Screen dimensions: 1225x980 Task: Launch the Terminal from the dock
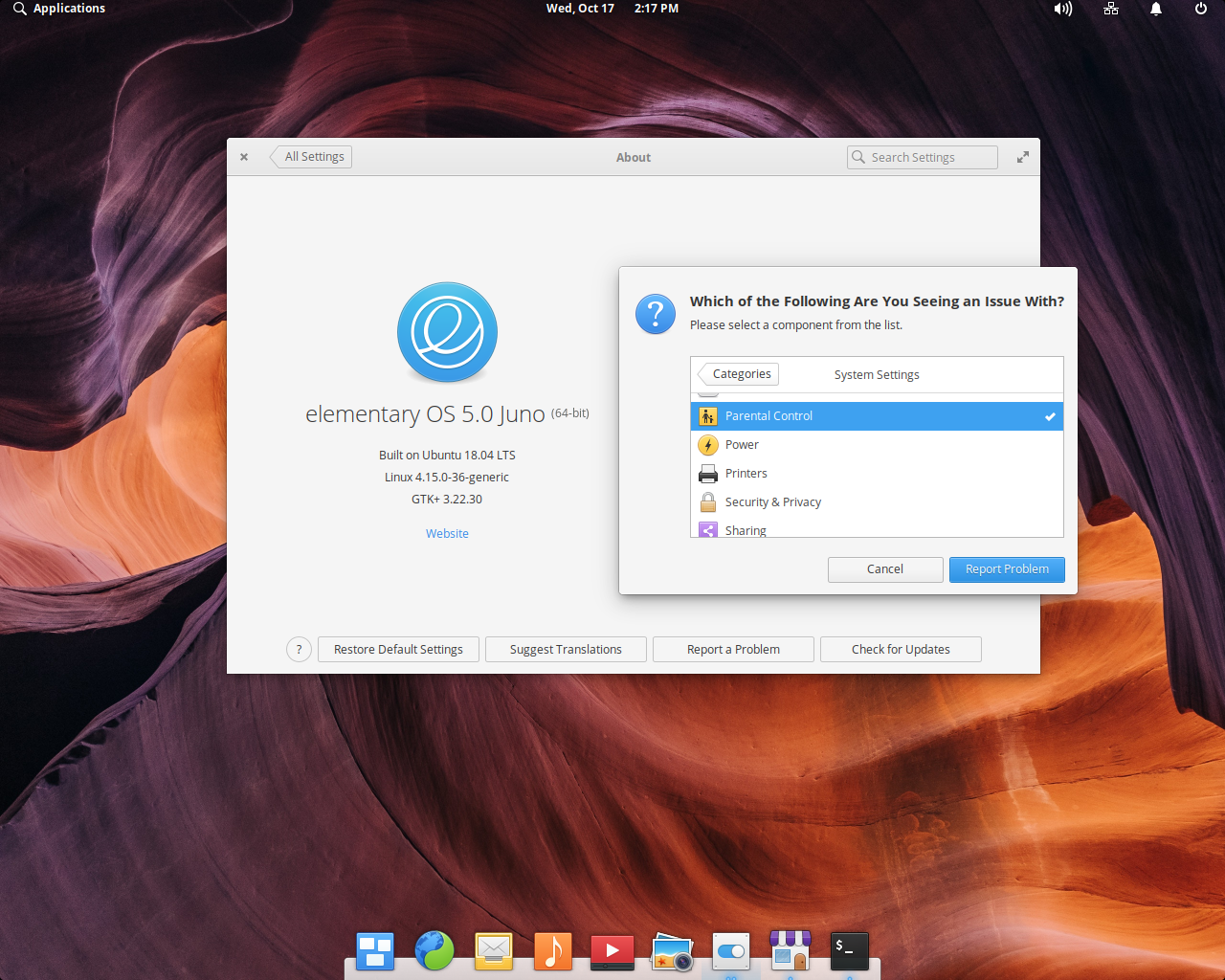848,951
